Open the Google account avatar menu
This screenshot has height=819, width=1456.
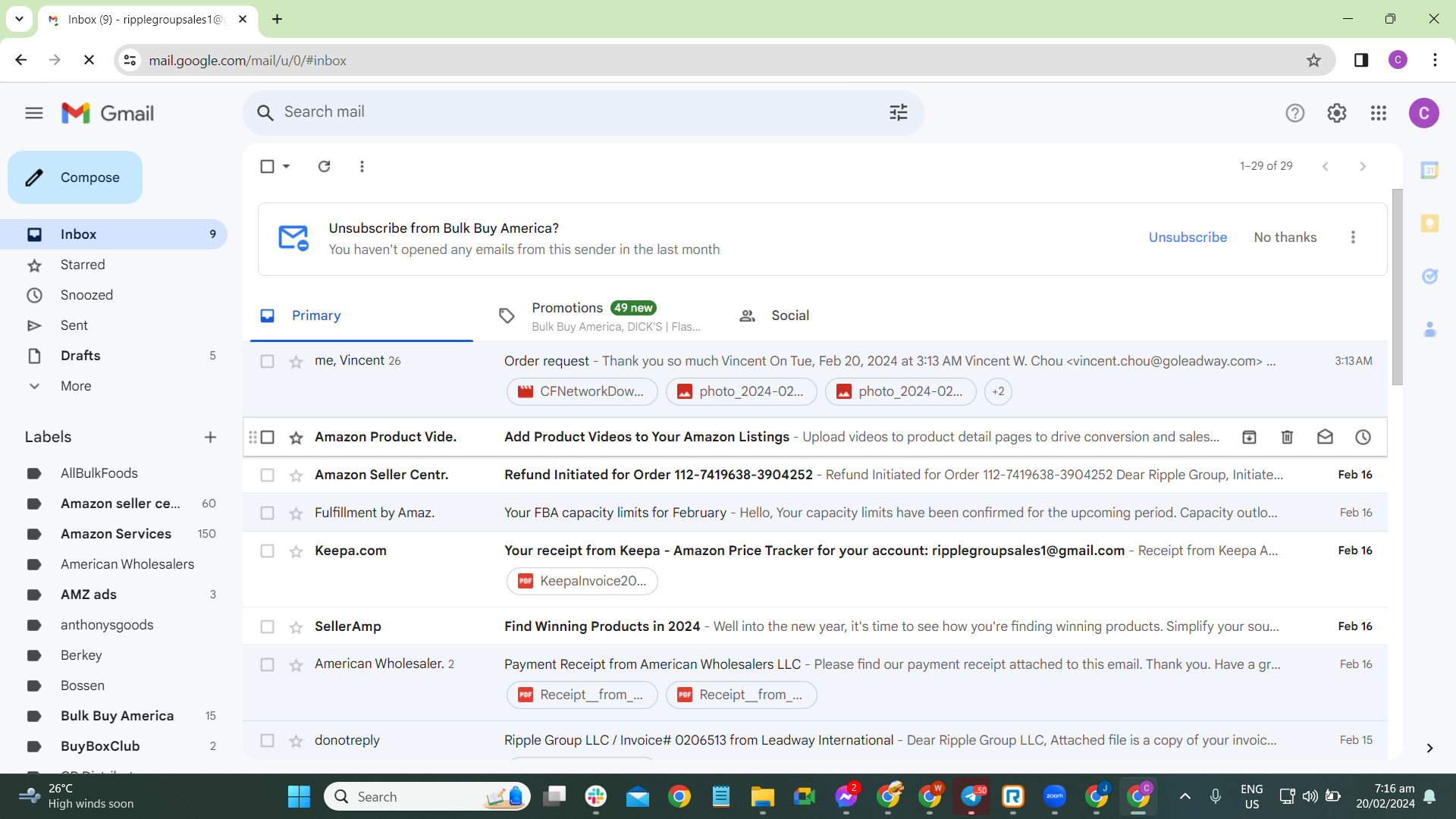1424,113
